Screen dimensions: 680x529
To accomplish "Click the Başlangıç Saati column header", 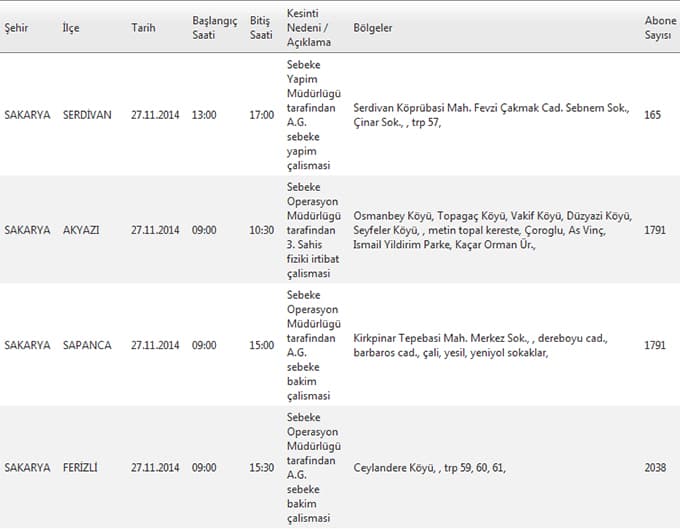I will (x=215, y=28).
